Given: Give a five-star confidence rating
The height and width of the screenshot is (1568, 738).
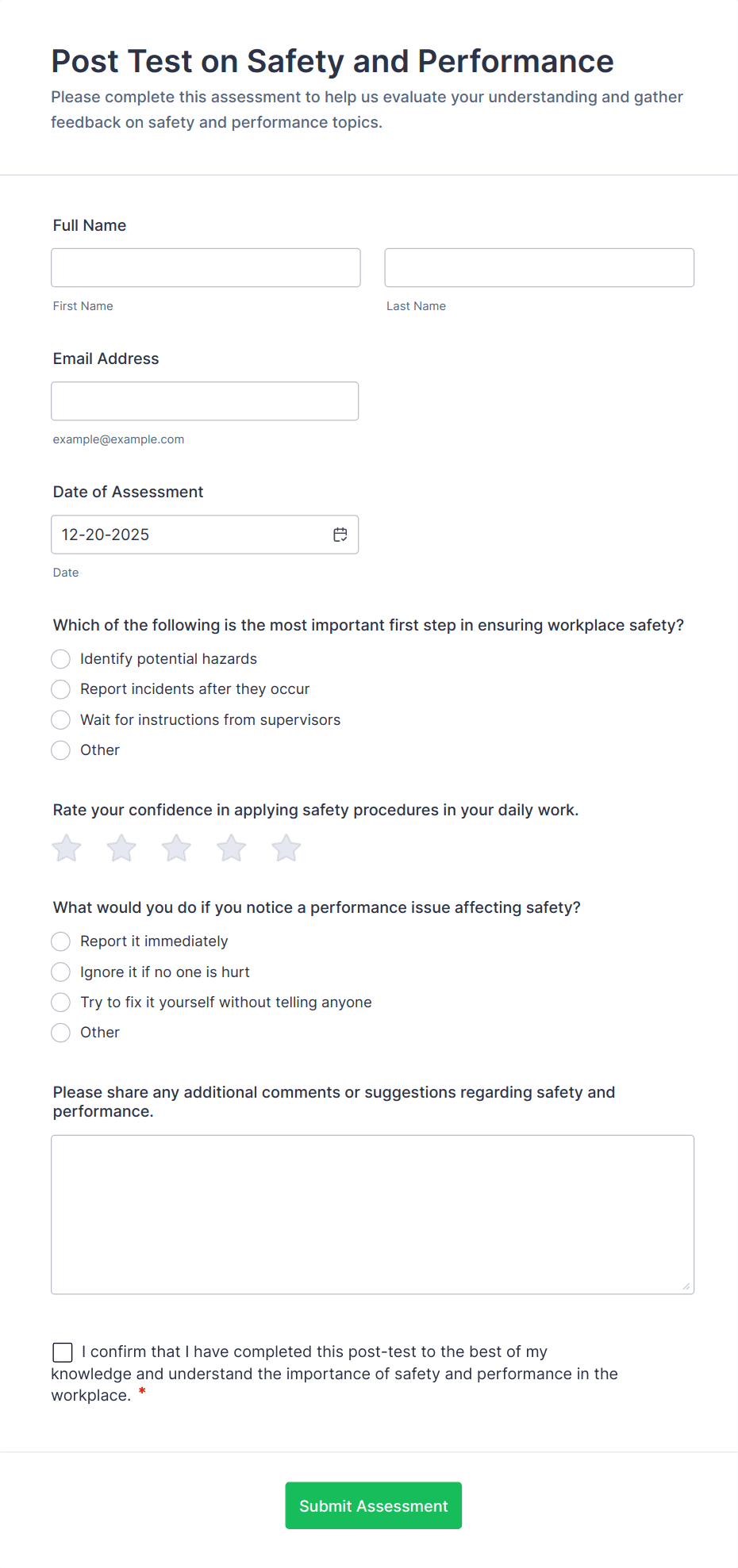Looking at the screenshot, I should coord(286,847).
